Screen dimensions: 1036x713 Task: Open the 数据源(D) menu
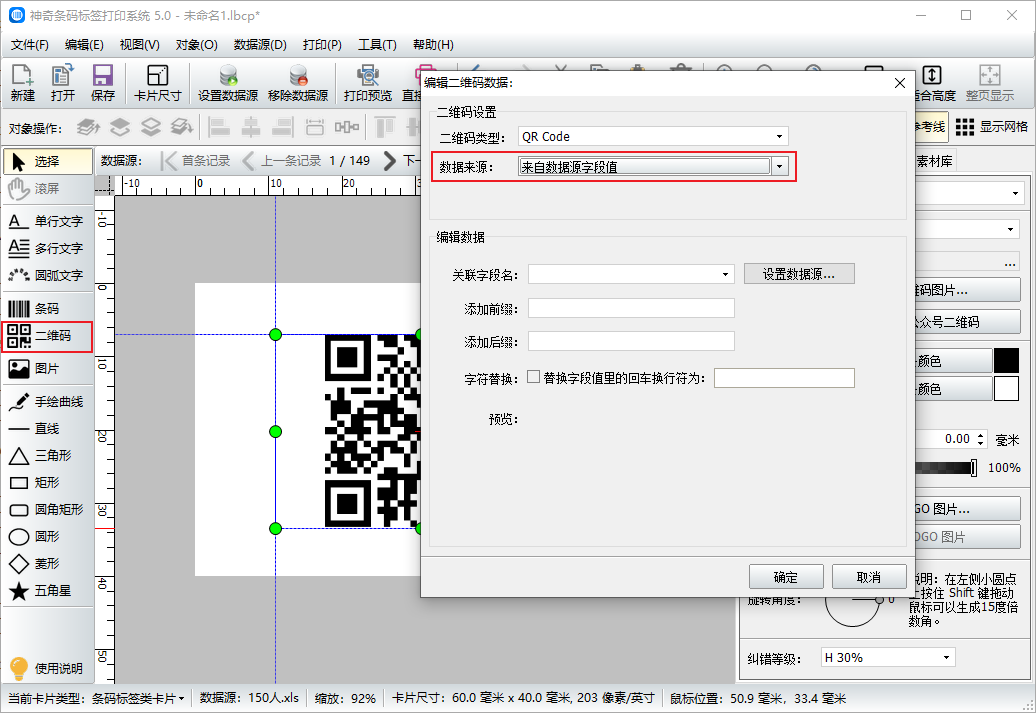coord(260,45)
